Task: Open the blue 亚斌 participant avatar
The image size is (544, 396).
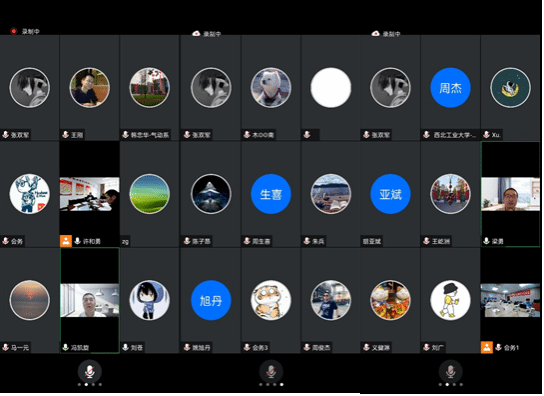Action: 390,194
